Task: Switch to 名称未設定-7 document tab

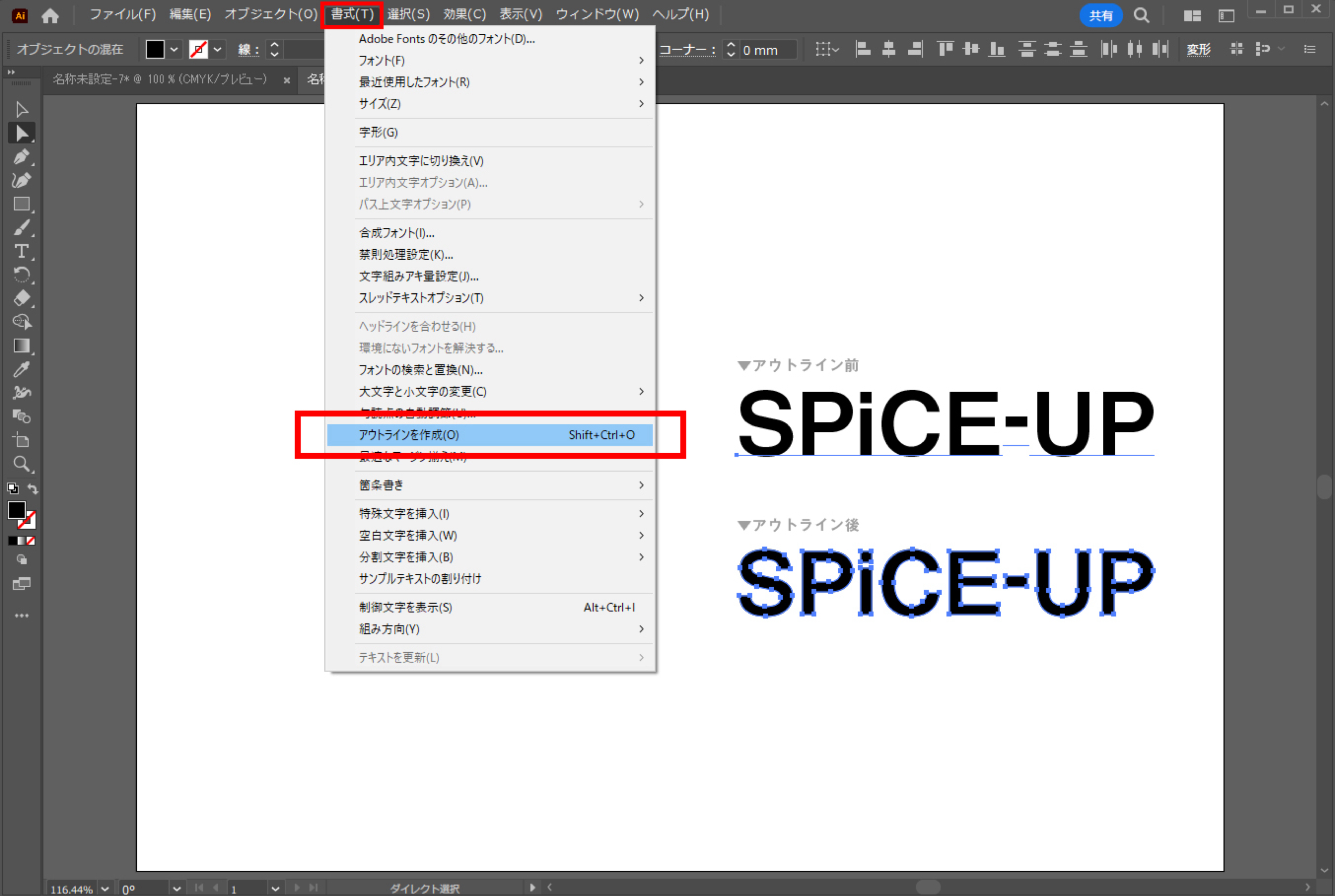Action: 160,80
